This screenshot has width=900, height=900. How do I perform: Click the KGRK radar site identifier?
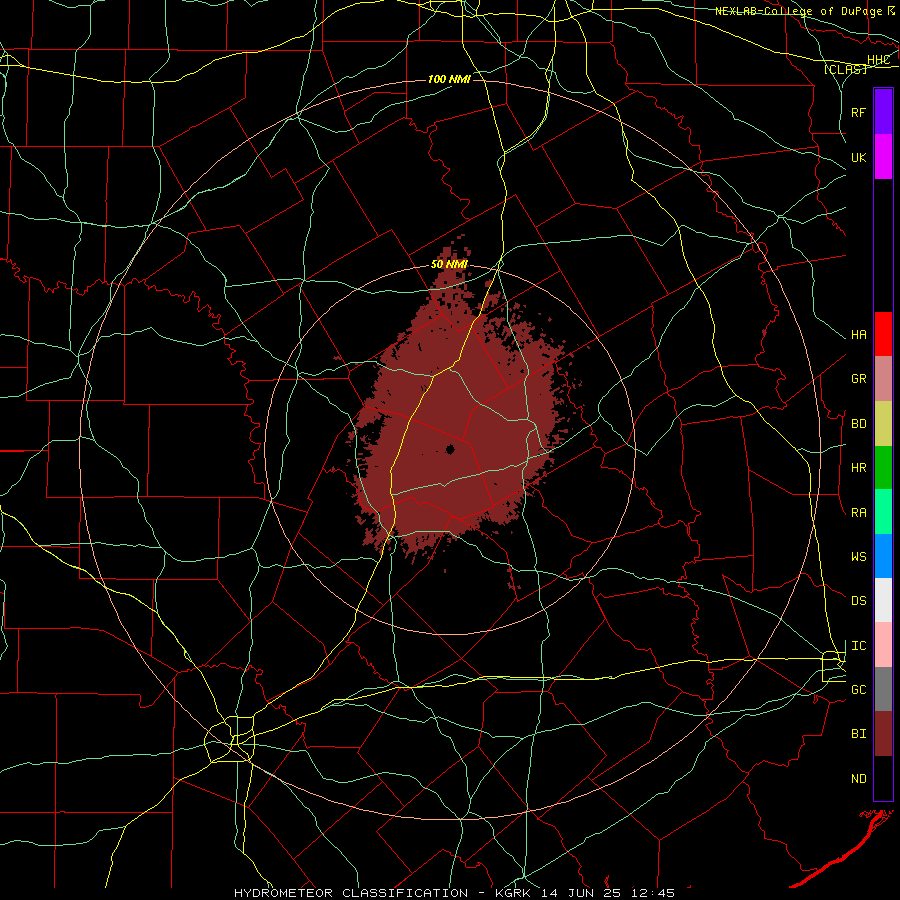[x=511, y=893]
